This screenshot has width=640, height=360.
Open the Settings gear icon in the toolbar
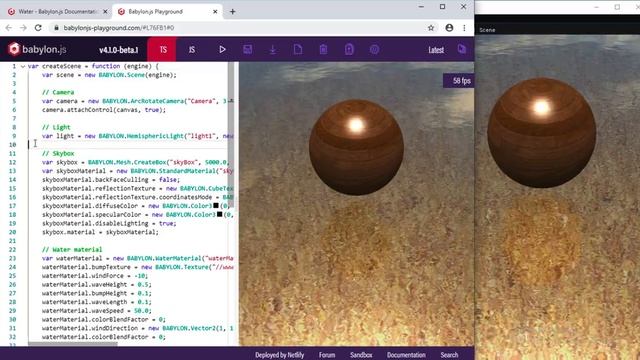coord(374,49)
